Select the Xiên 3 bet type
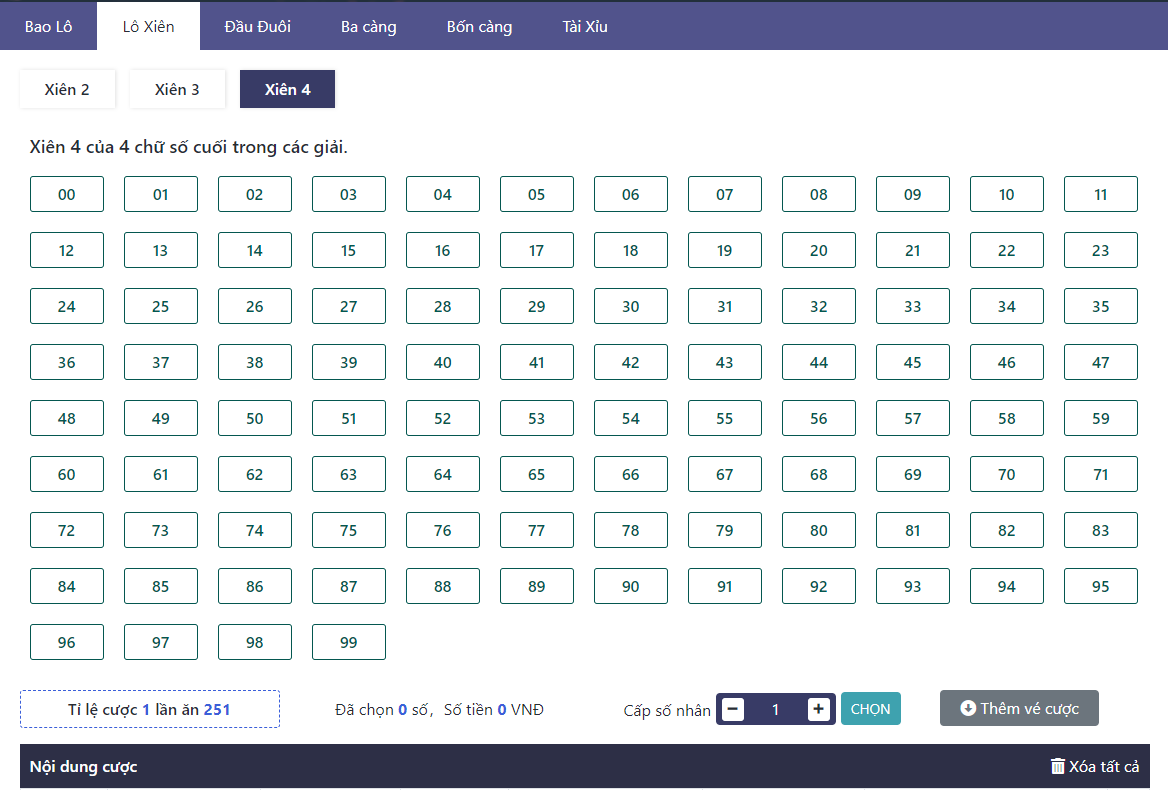 click(x=177, y=89)
